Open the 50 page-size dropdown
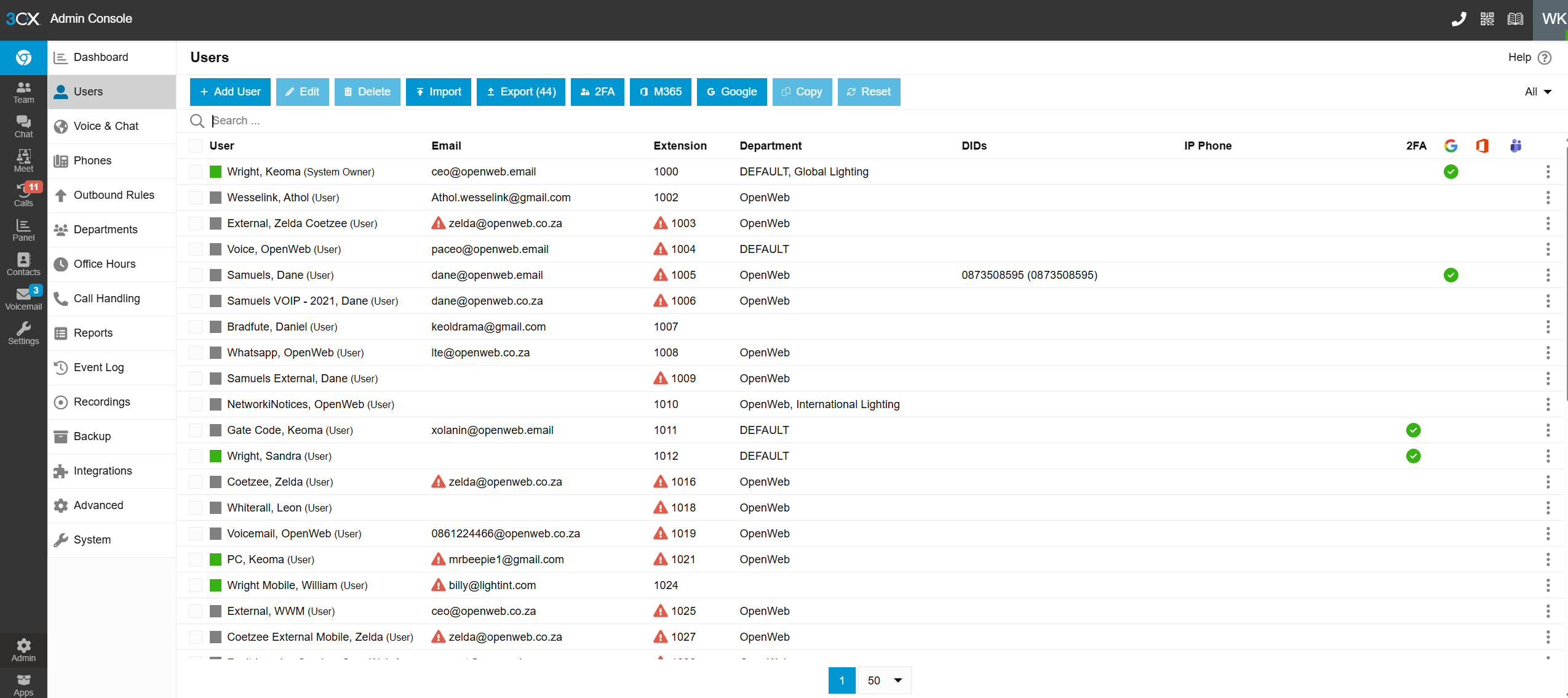 tap(885, 680)
